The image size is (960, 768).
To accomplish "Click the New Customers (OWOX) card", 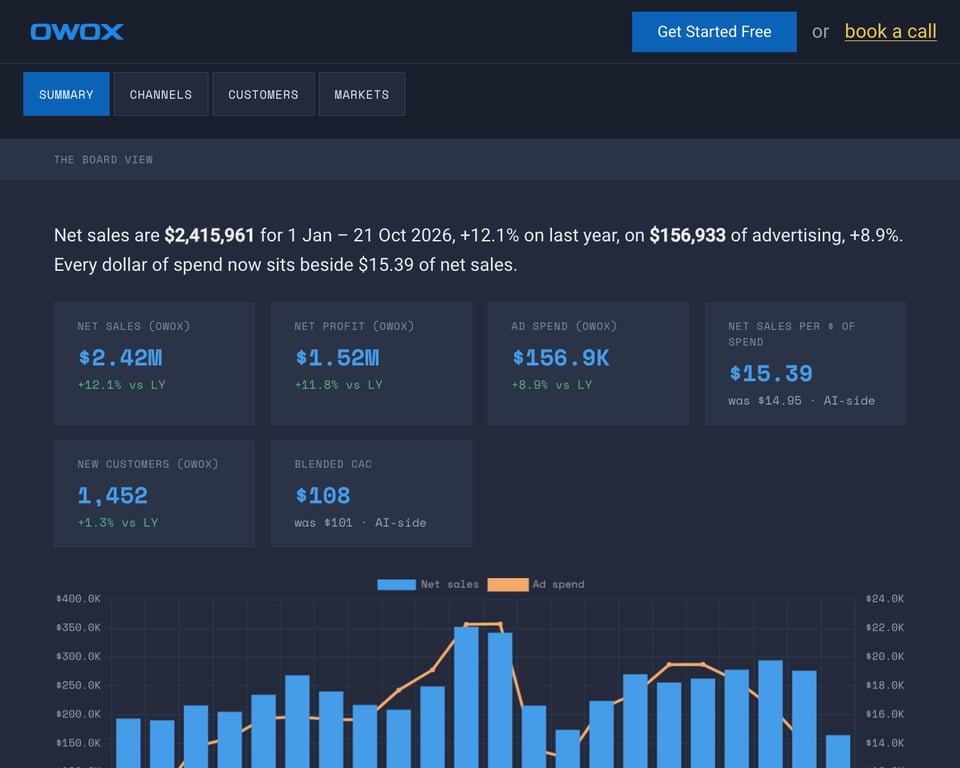I will click(154, 494).
